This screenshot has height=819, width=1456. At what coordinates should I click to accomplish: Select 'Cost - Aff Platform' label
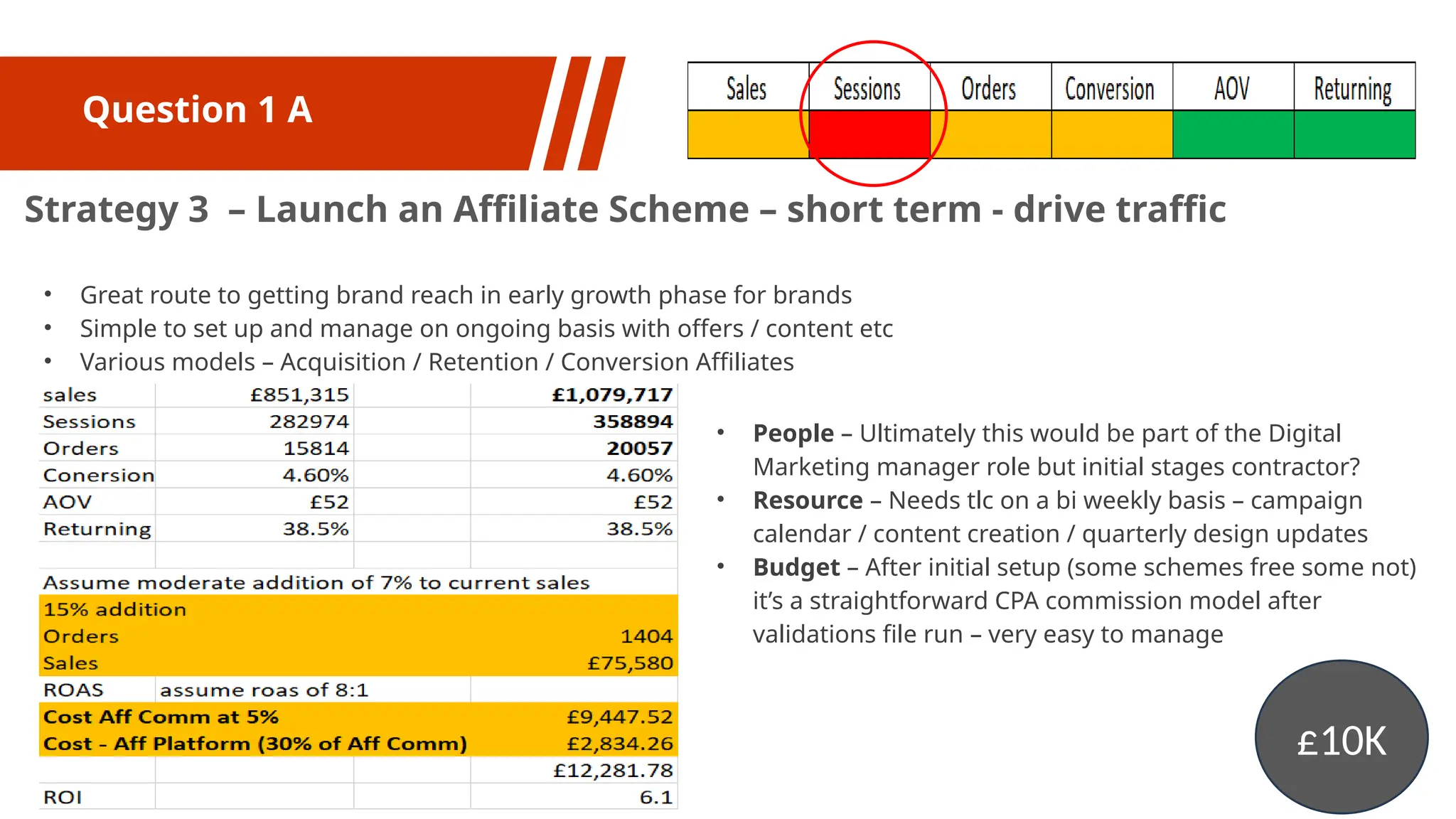tap(255, 744)
